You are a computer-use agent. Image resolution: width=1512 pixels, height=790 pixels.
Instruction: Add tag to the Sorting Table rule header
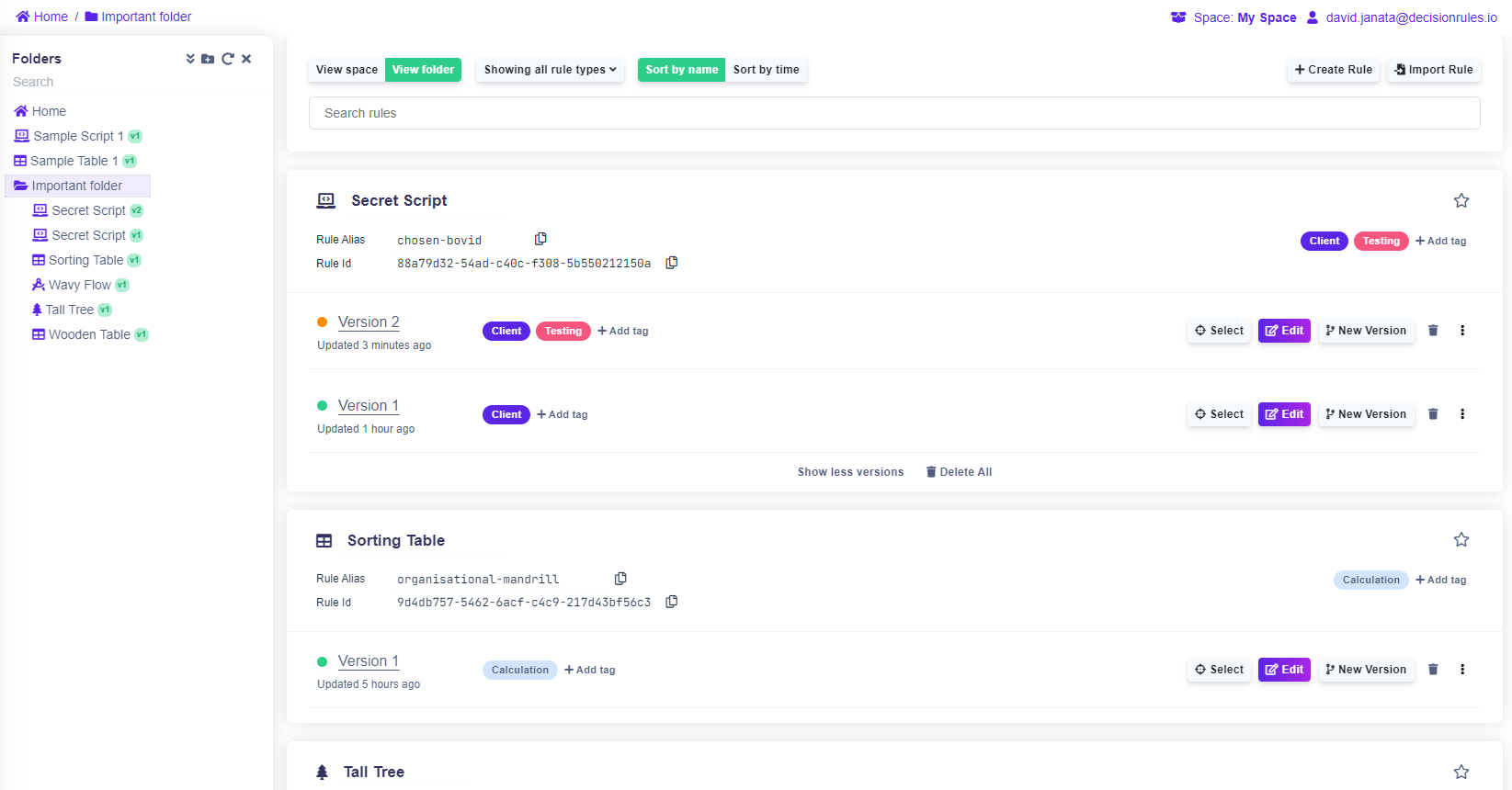pyautogui.click(x=1441, y=580)
